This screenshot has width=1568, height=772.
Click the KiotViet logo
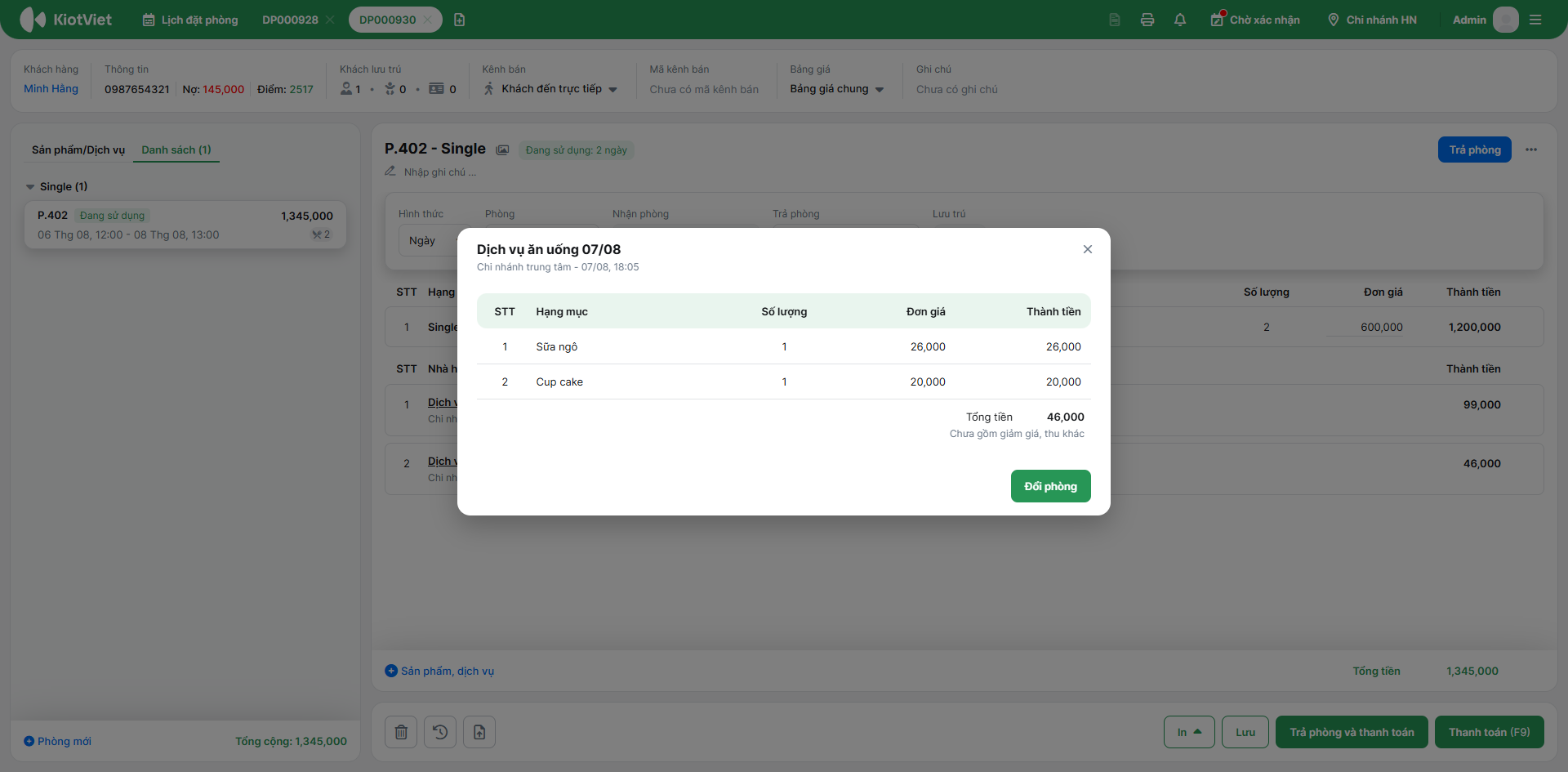click(65, 20)
